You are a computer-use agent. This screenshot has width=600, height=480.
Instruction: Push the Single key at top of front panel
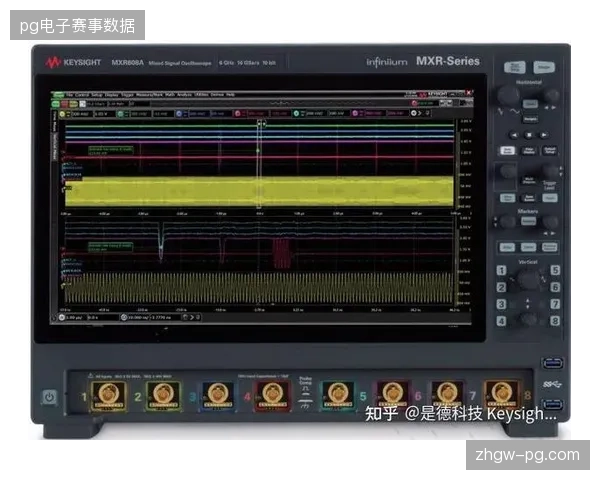coord(544,67)
